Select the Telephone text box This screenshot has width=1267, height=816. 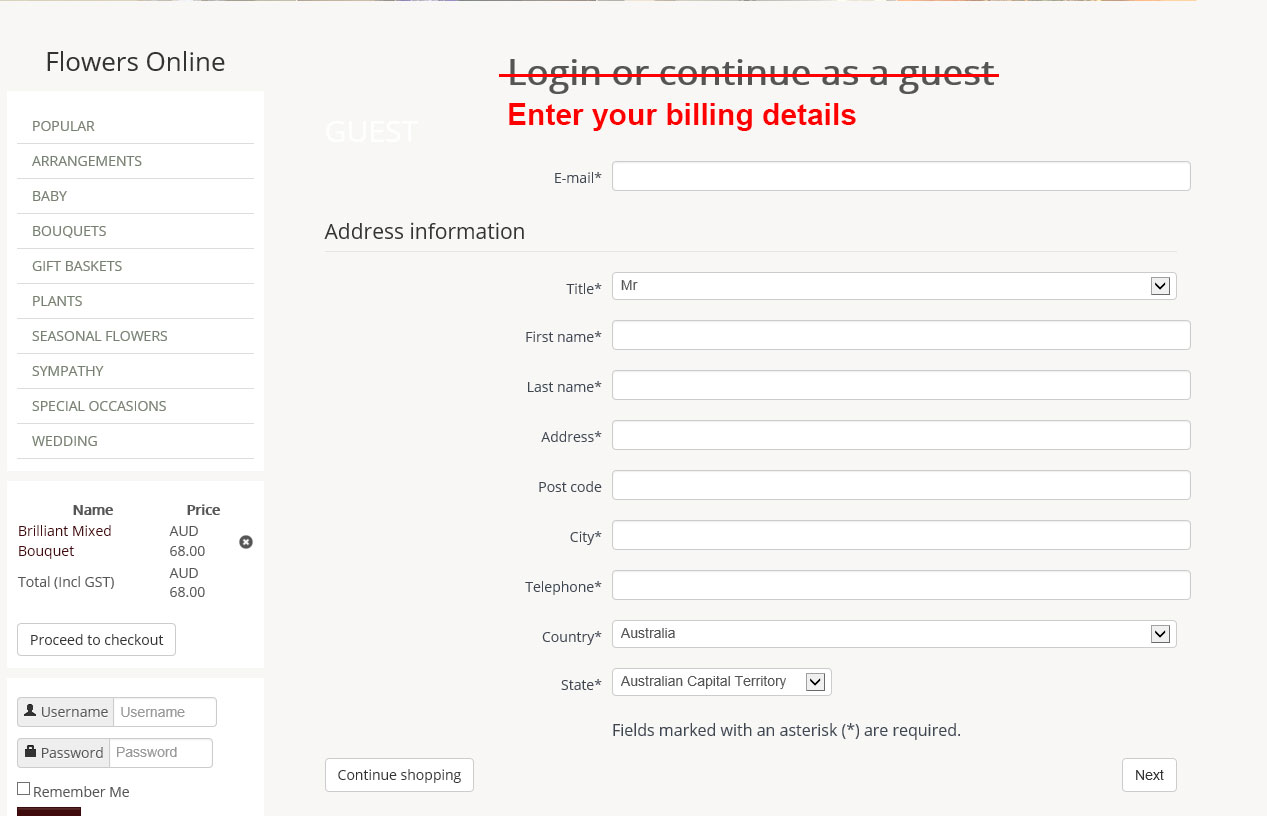(x=901, y=585)
